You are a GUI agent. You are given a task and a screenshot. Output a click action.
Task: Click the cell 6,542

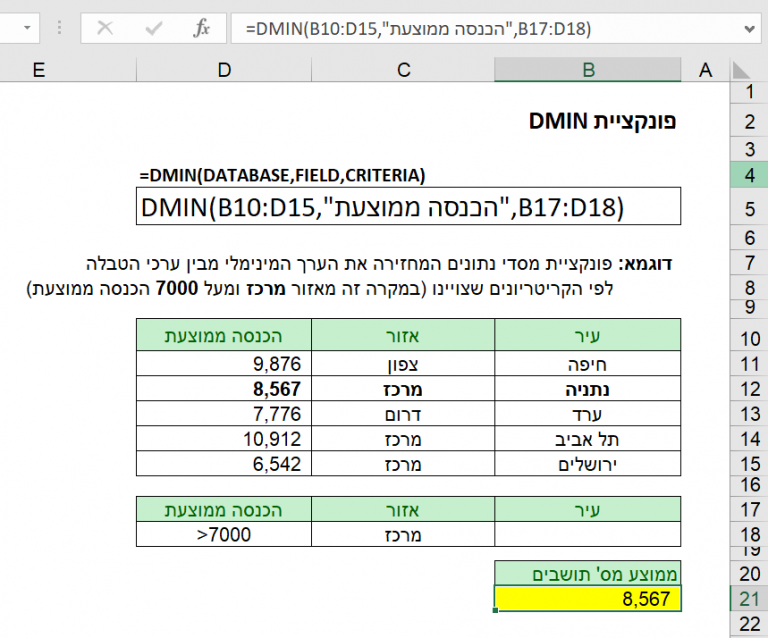coord(224,464)
